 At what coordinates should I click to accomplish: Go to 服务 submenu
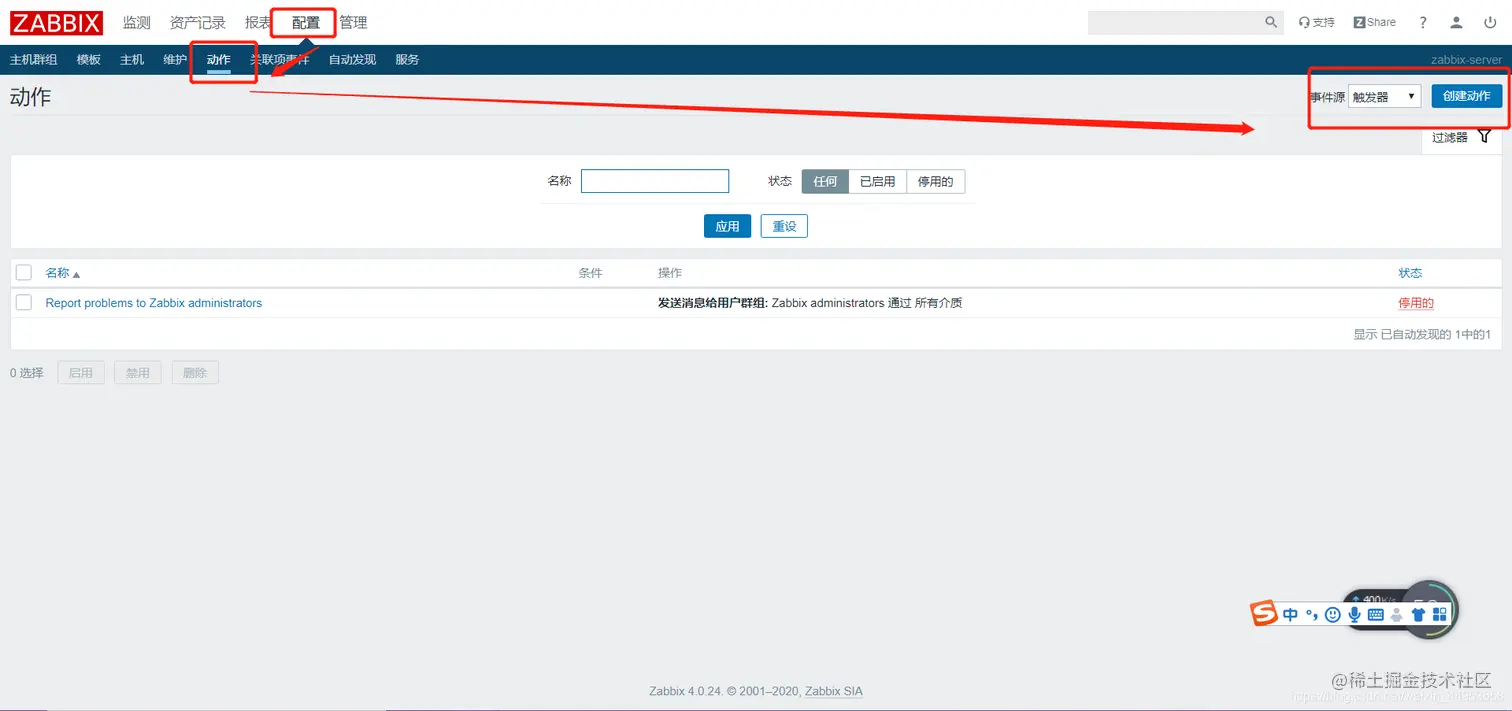point(407,60)
